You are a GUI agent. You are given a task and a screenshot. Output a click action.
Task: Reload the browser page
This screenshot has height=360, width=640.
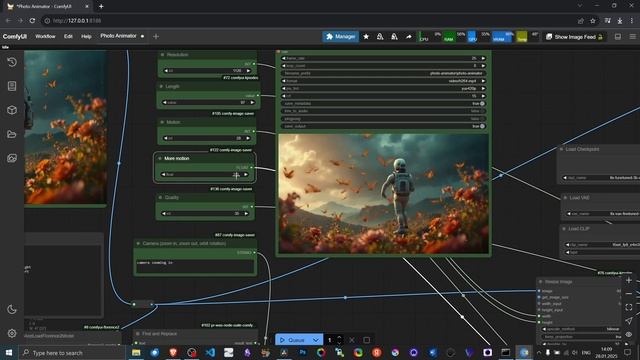tap(32, 21)
